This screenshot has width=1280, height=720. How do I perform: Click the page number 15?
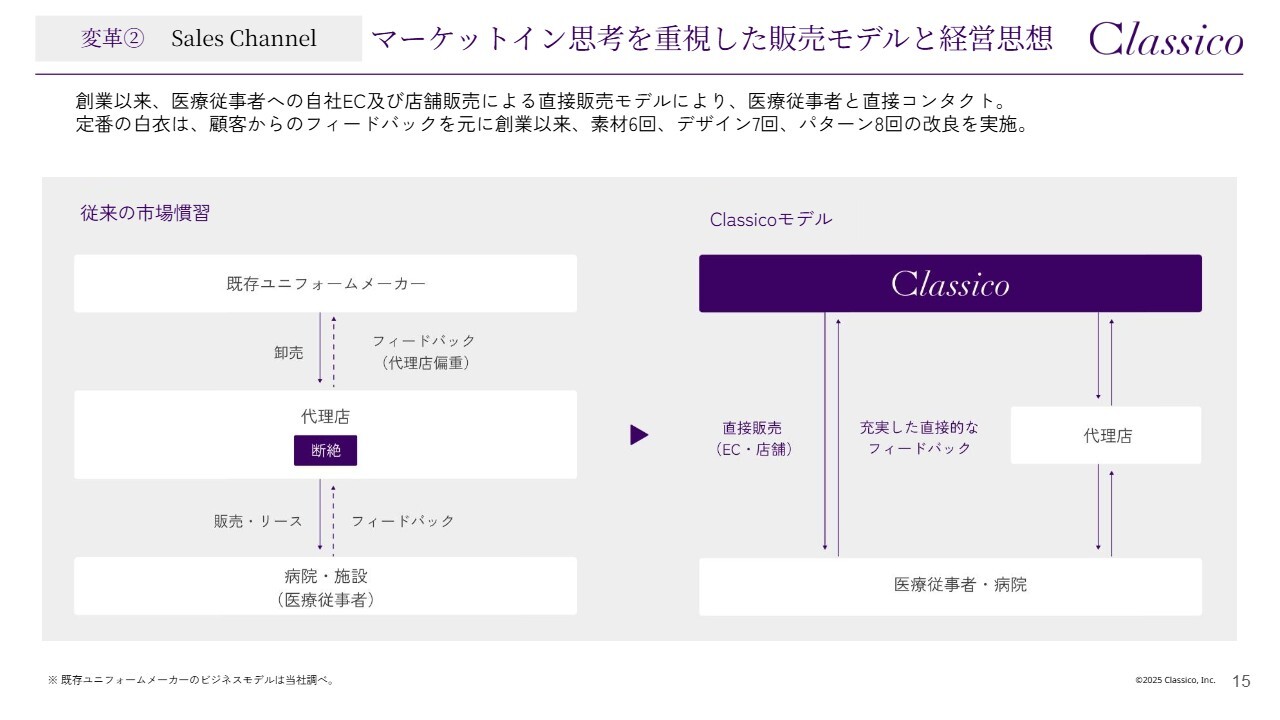point(1241,681)
